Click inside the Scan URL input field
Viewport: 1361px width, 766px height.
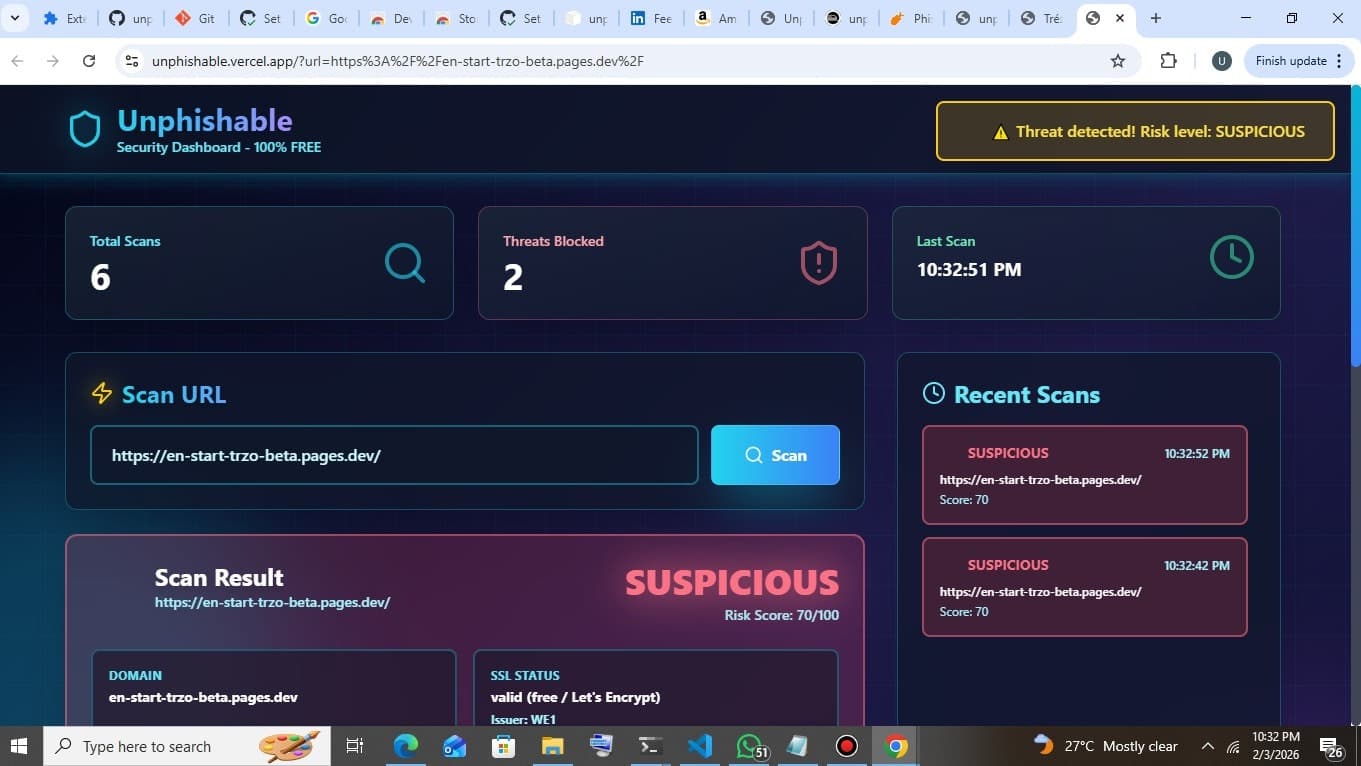tap(394, 455)
